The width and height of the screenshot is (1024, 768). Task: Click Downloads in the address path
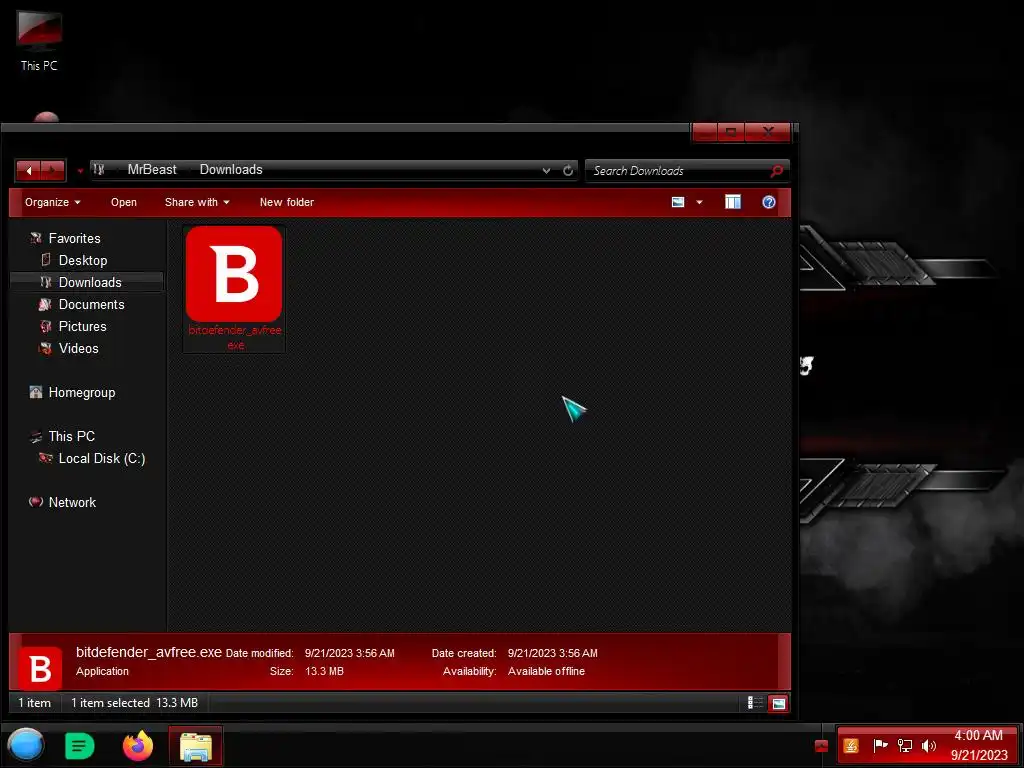coord(231,170)
